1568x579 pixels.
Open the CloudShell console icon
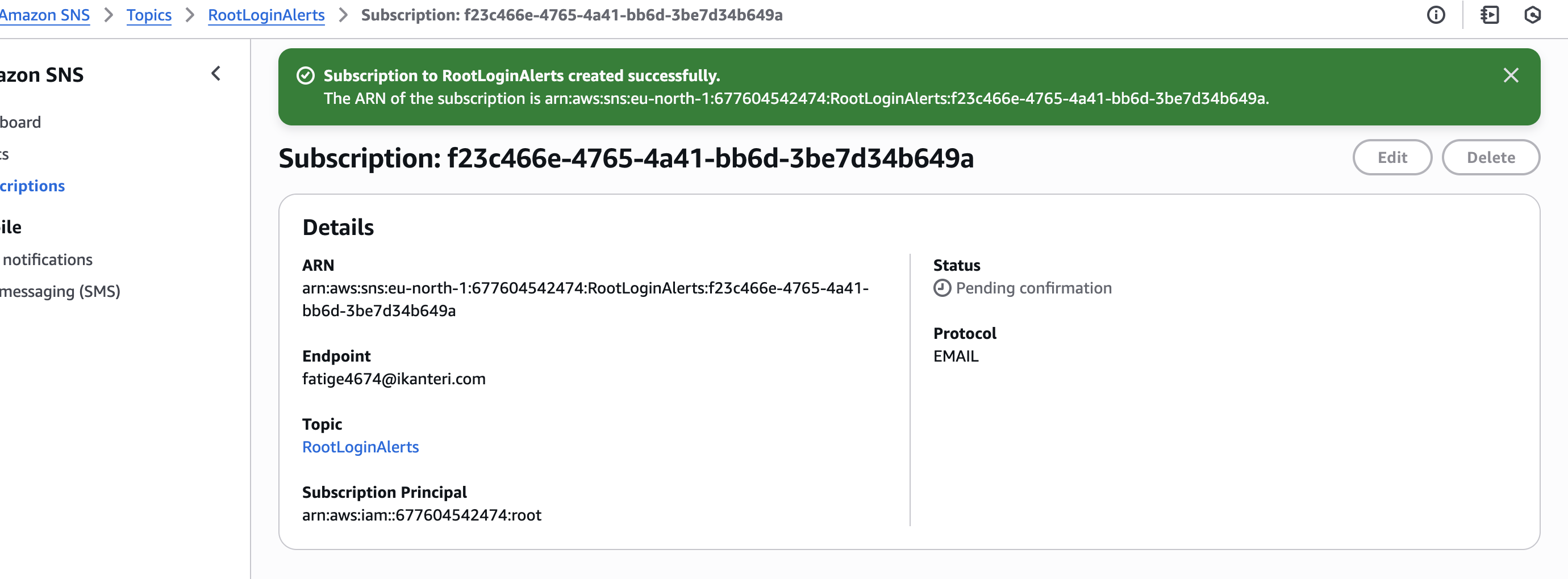[1490, 15]
